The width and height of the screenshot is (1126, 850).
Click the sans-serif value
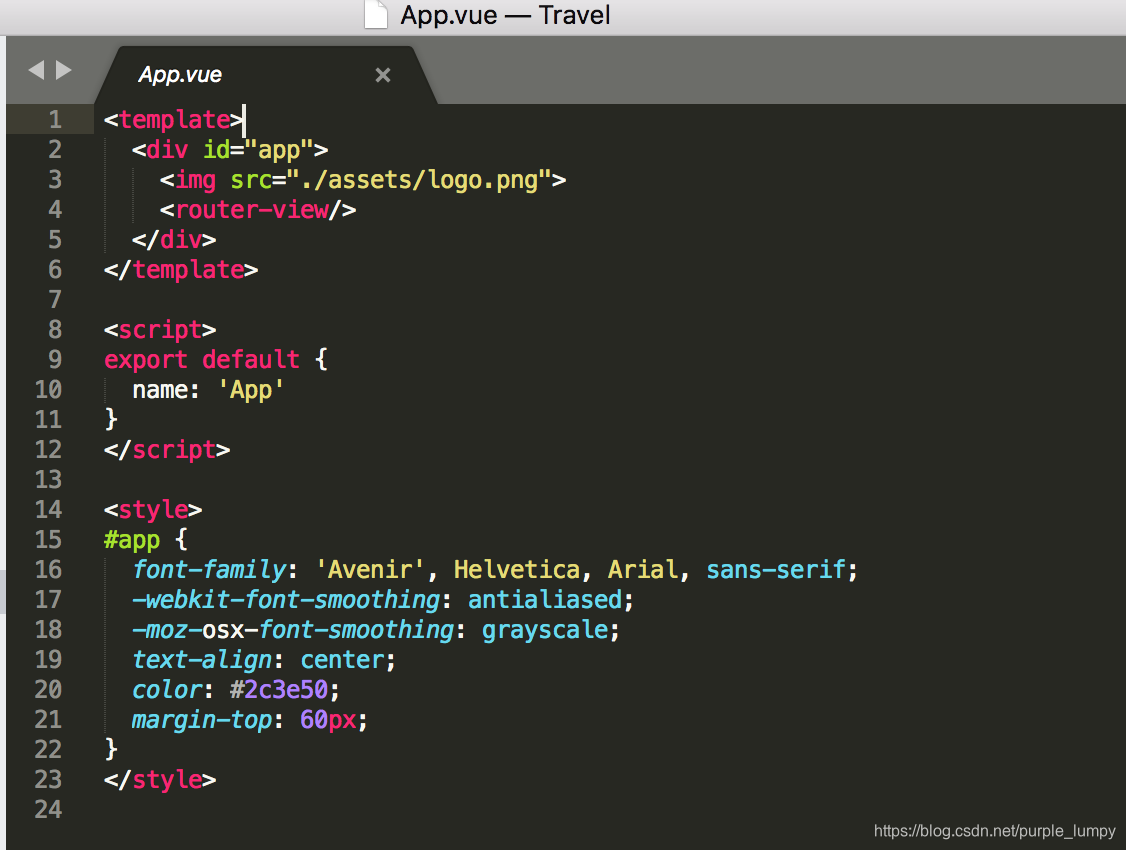tap(776, 570)
